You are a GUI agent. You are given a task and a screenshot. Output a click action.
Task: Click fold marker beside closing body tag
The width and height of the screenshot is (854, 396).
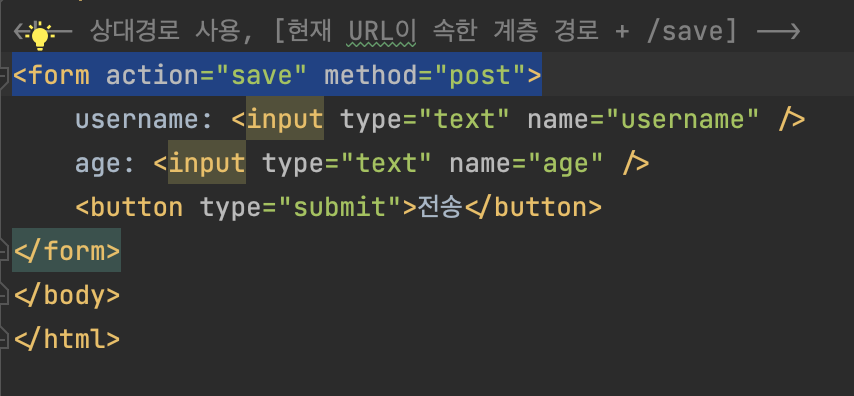click(x=4, y=295)
